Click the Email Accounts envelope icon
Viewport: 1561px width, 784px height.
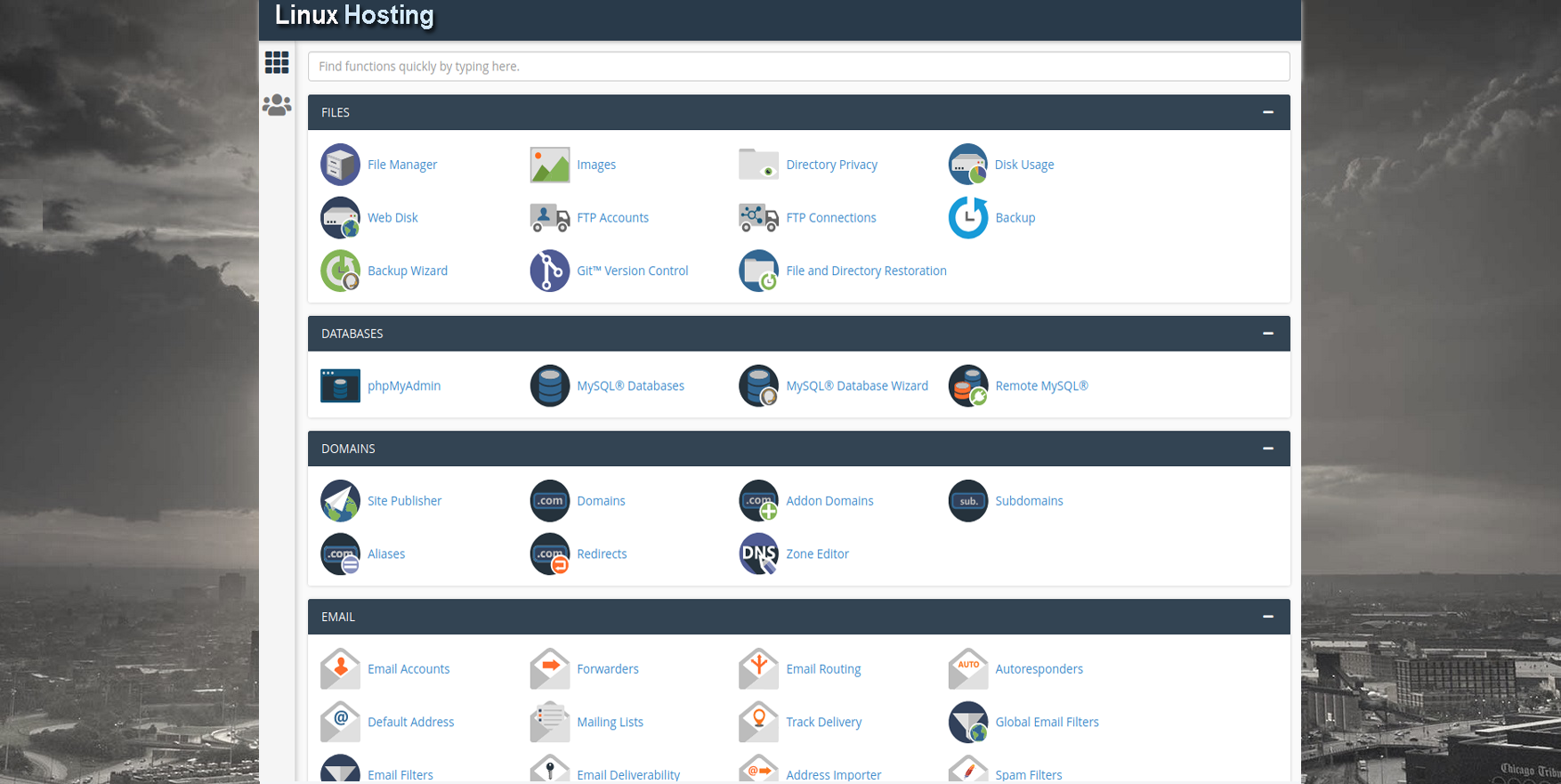pyautogui.click(x=340, y=669)
